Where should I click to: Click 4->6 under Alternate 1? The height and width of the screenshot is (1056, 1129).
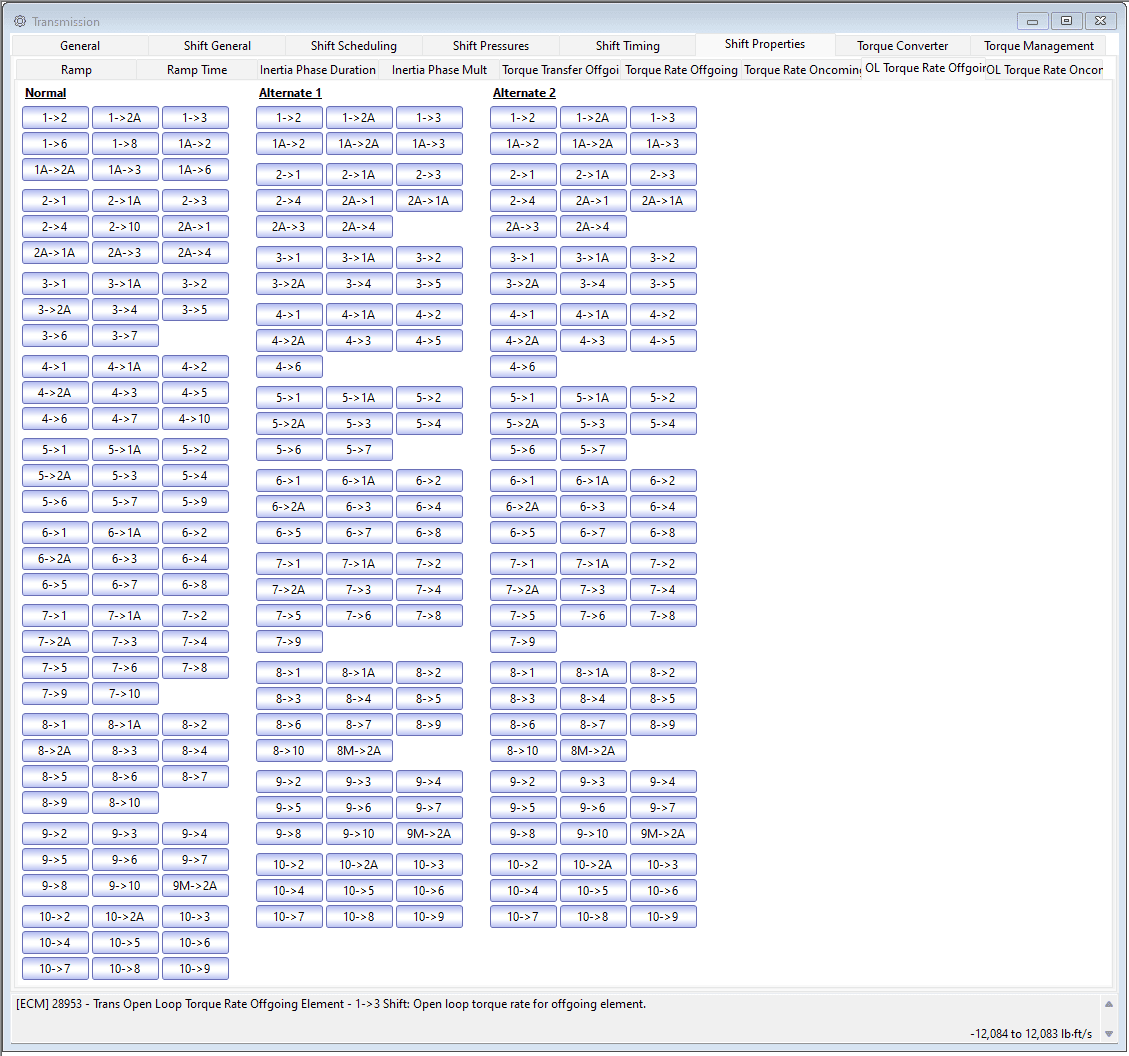(289, 367)
